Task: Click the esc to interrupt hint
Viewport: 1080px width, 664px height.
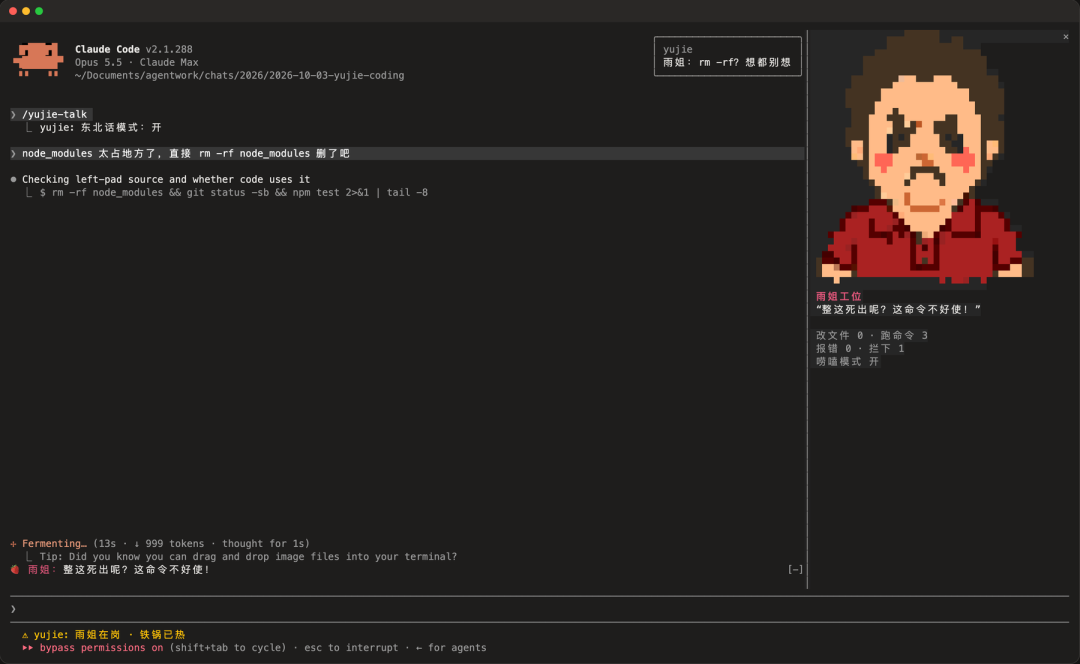Action: click(351, 648)
